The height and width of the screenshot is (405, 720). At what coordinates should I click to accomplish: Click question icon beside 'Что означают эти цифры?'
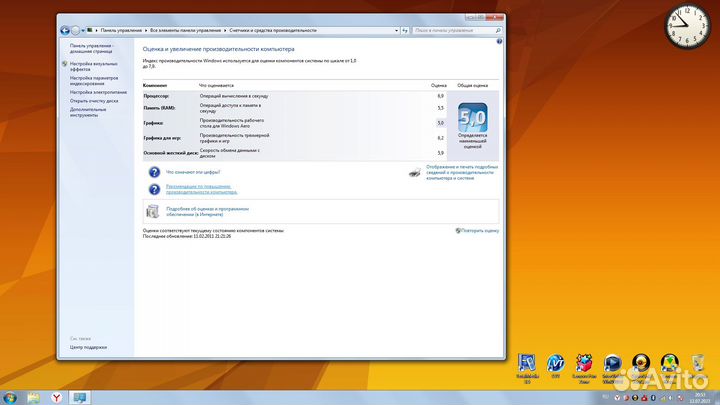154,172
